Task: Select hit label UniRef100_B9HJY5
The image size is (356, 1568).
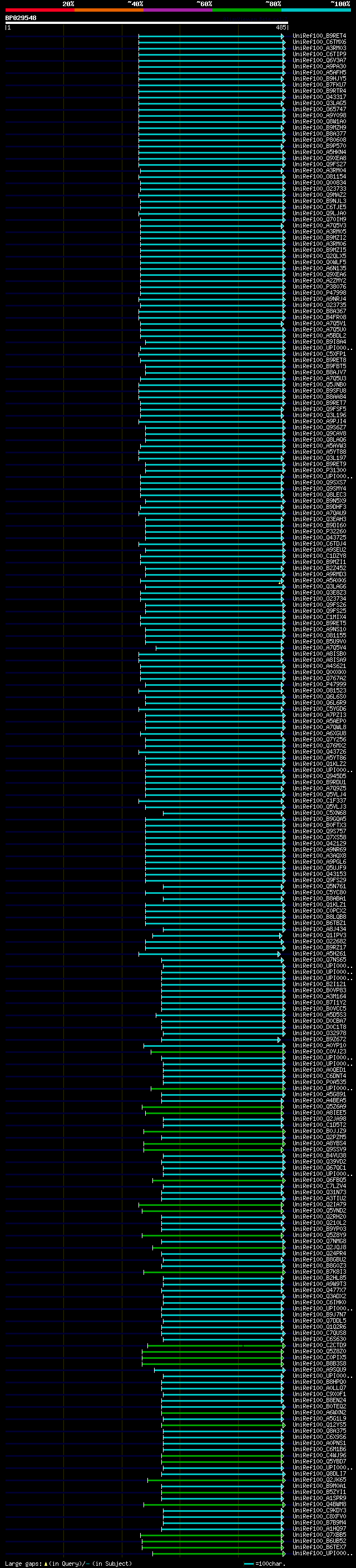Action: pos(319,78)
